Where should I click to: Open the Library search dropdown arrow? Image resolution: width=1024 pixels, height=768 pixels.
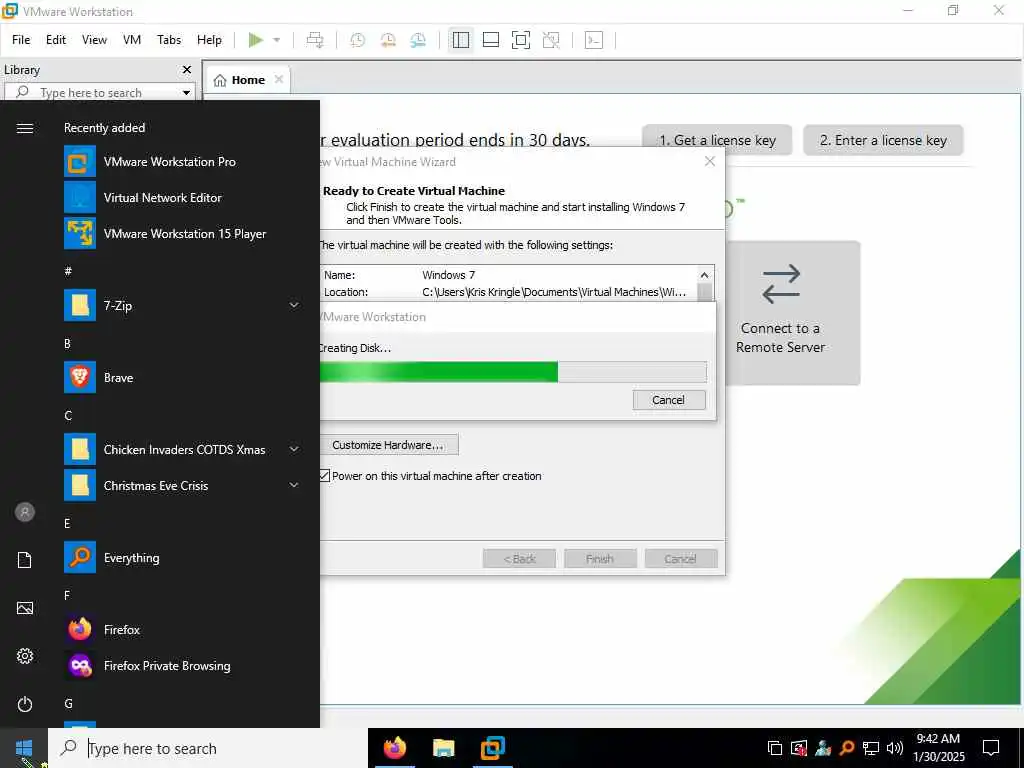tap(186, 93)
